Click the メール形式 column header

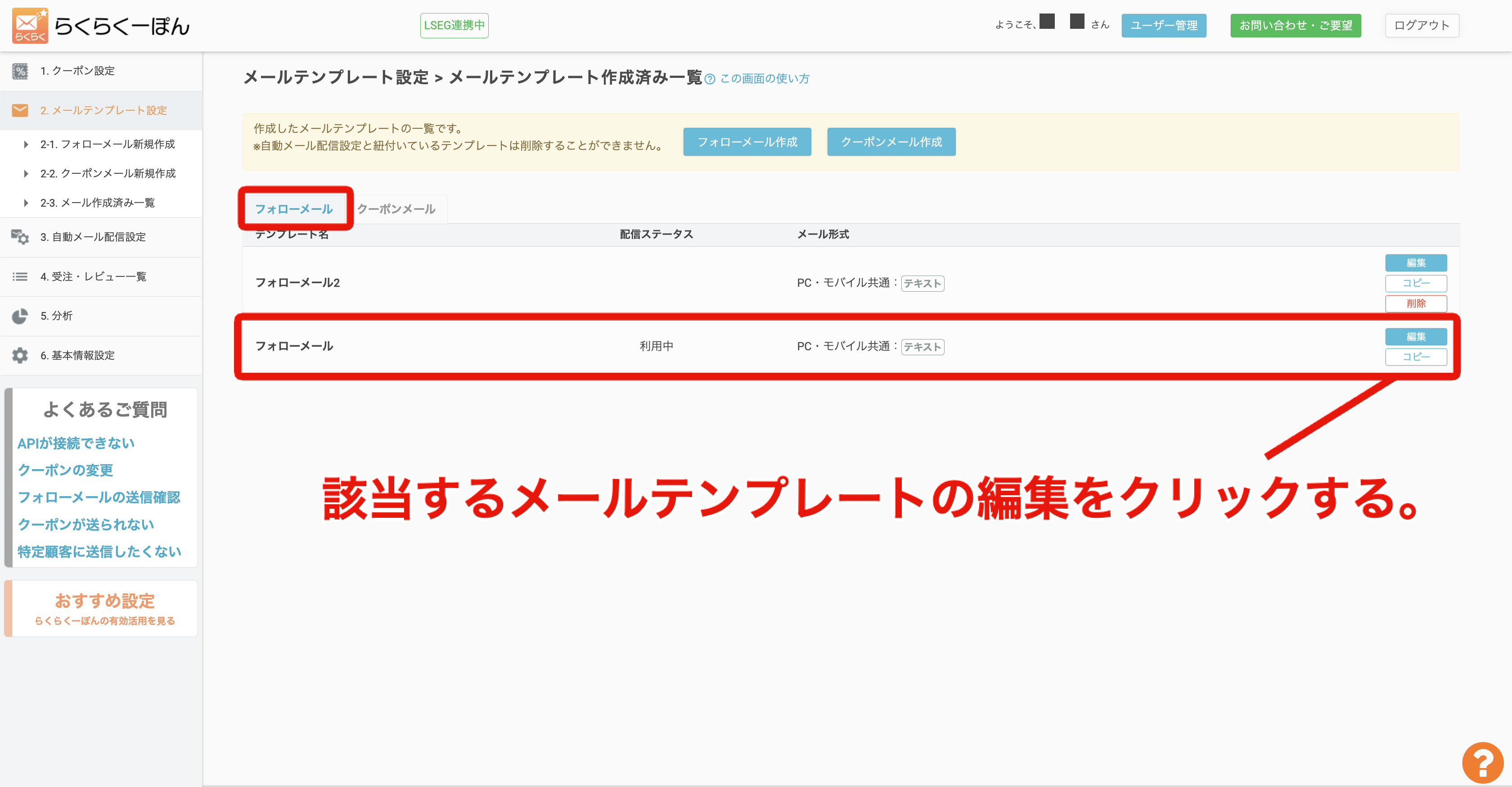[823, 234]
